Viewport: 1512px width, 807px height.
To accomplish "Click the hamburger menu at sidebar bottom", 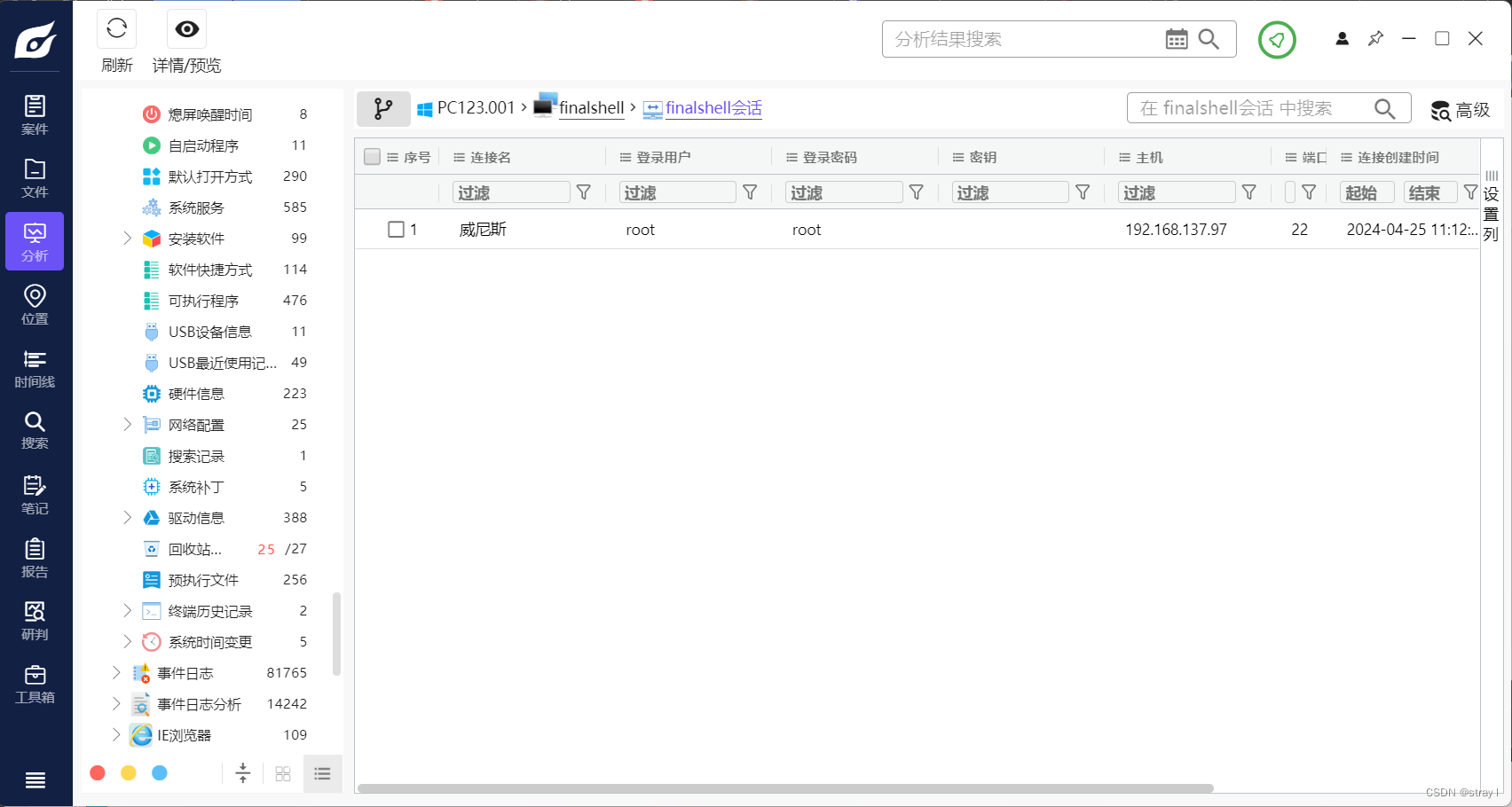I will coord(35,780).
